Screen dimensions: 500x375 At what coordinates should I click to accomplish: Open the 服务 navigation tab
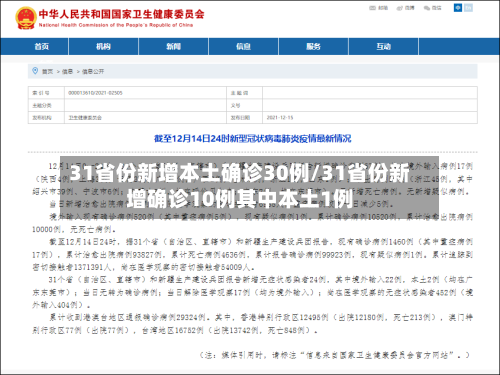313,46
